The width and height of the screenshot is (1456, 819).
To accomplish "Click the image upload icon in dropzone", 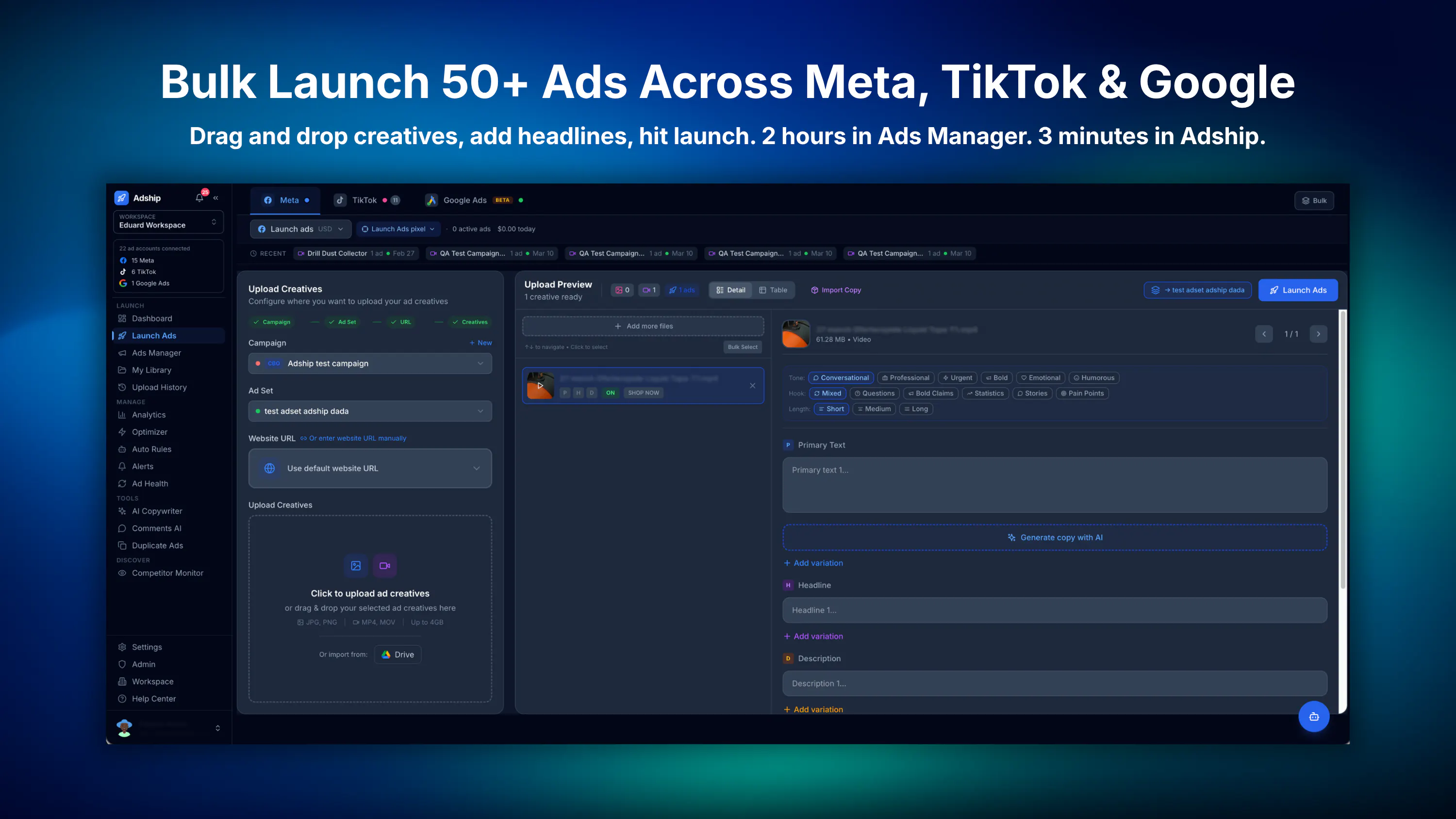I will click(x=356, y=566).
